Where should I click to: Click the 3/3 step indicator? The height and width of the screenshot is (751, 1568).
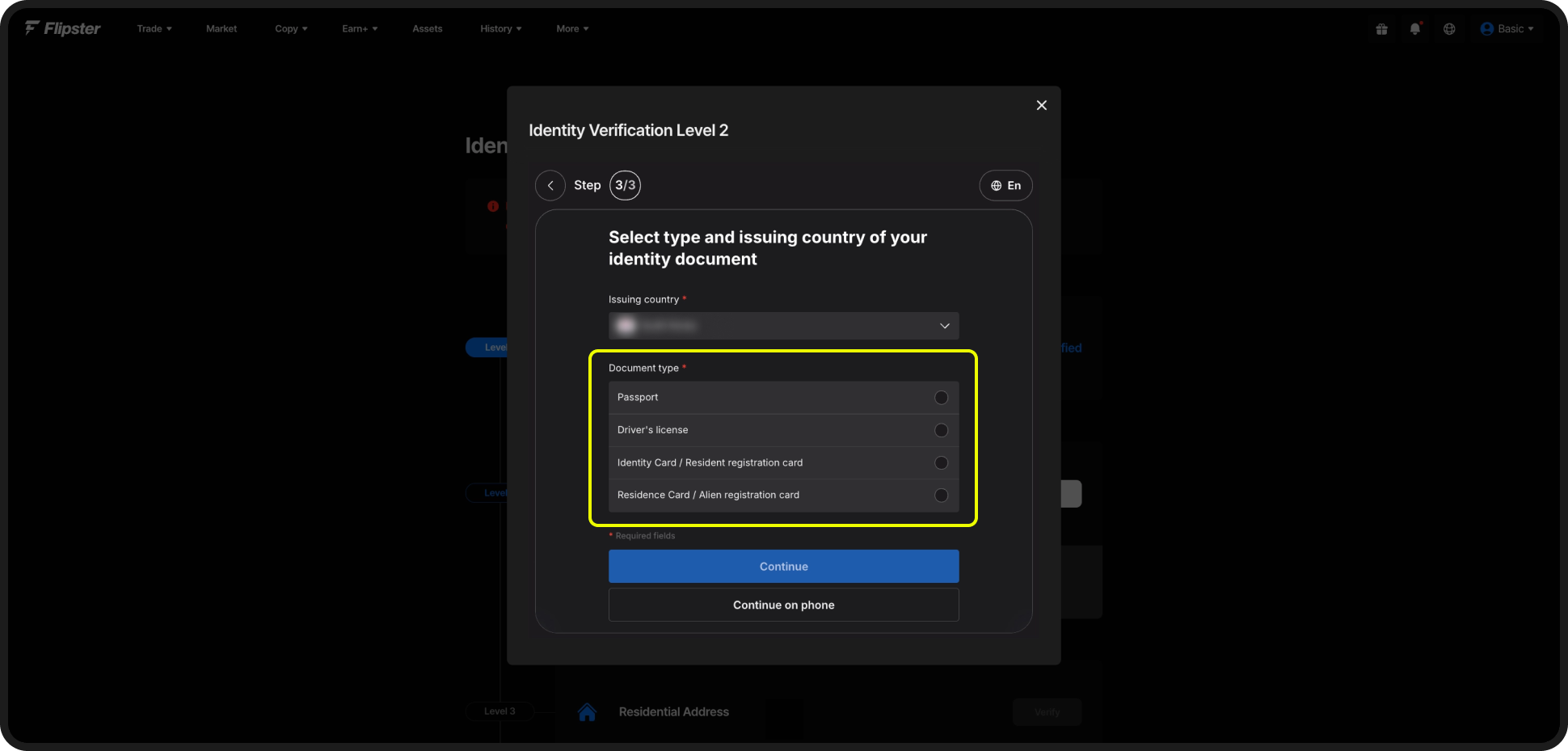(x=625, y=185)
